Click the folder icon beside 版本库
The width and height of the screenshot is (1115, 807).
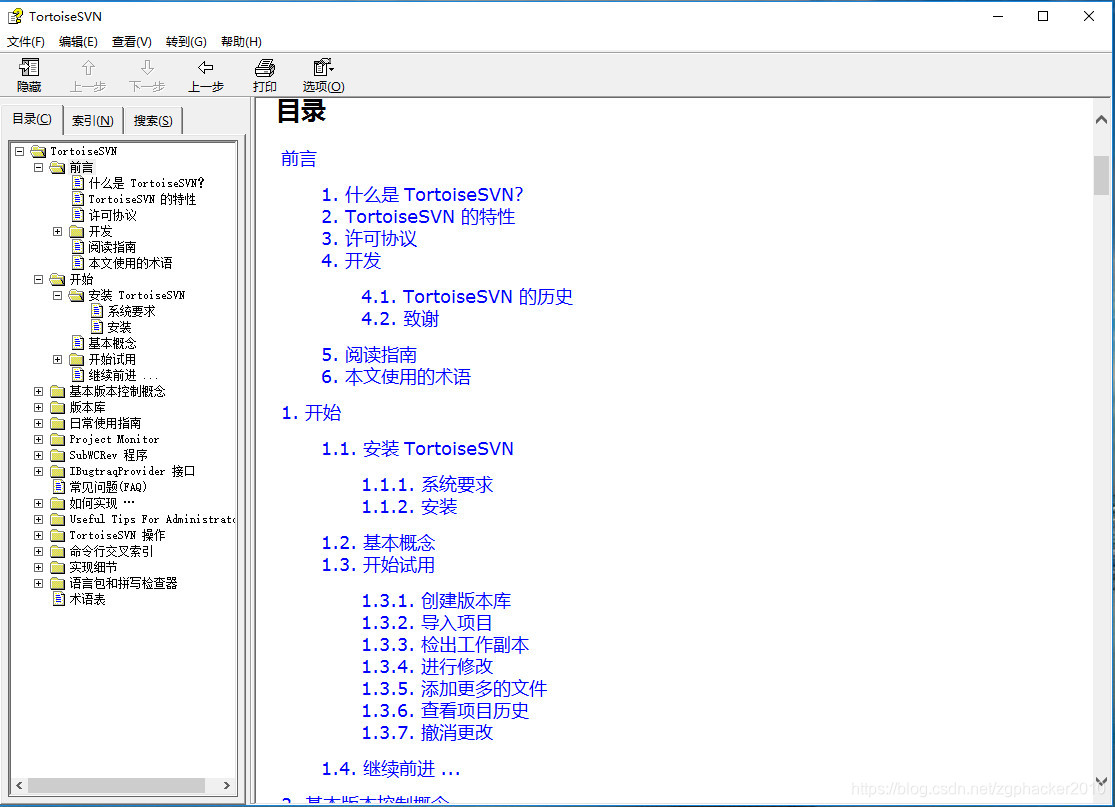(x=58, y=407)
